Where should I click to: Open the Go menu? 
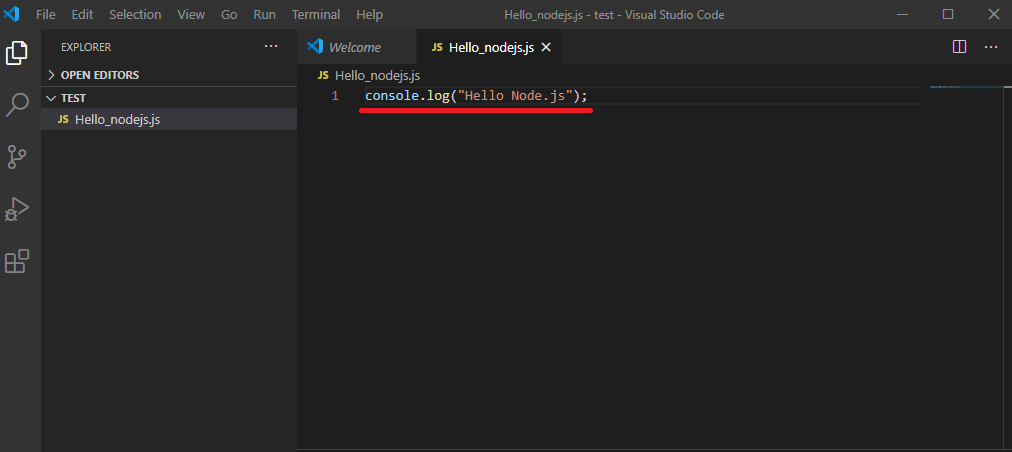point(229,14)
